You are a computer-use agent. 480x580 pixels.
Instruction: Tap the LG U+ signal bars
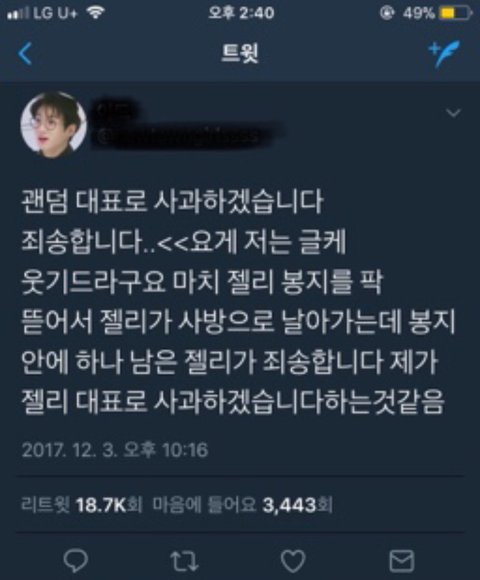point(17,14)
